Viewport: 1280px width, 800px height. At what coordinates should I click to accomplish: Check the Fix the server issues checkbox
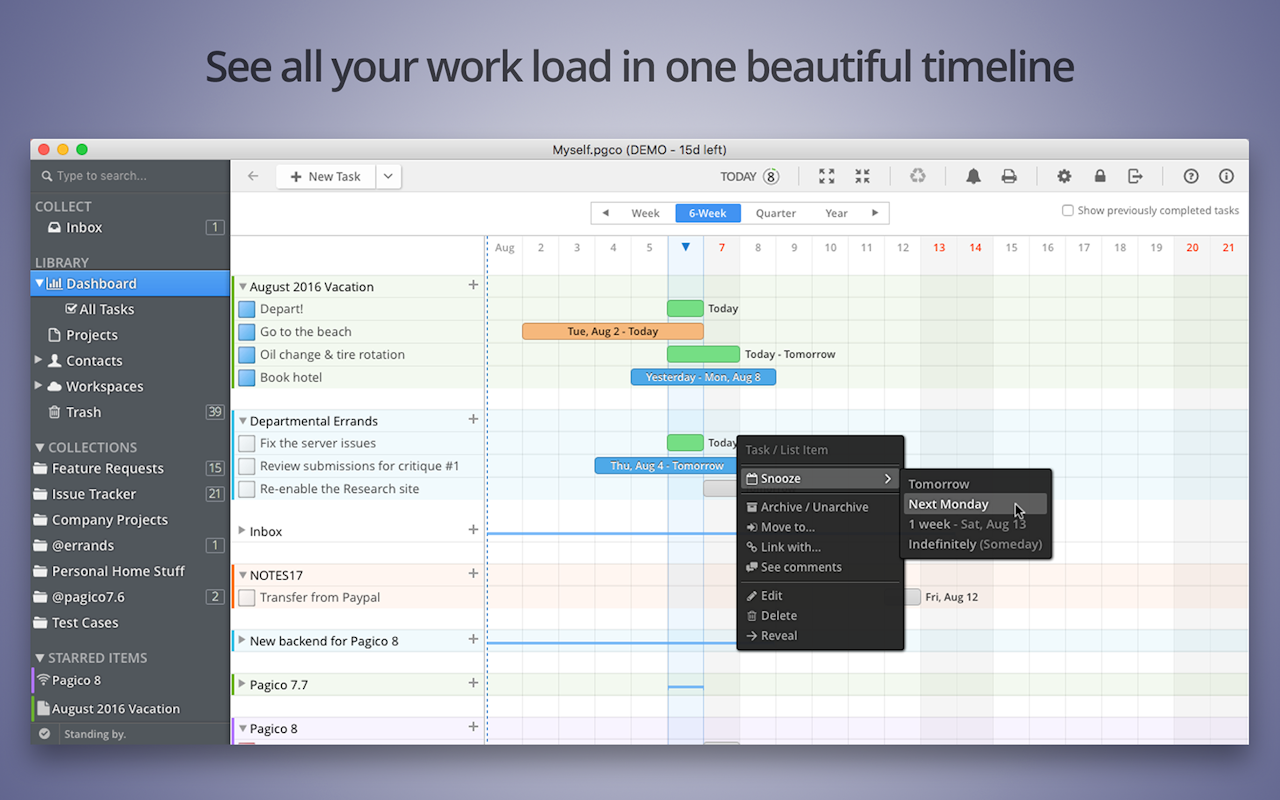(245, 443)
